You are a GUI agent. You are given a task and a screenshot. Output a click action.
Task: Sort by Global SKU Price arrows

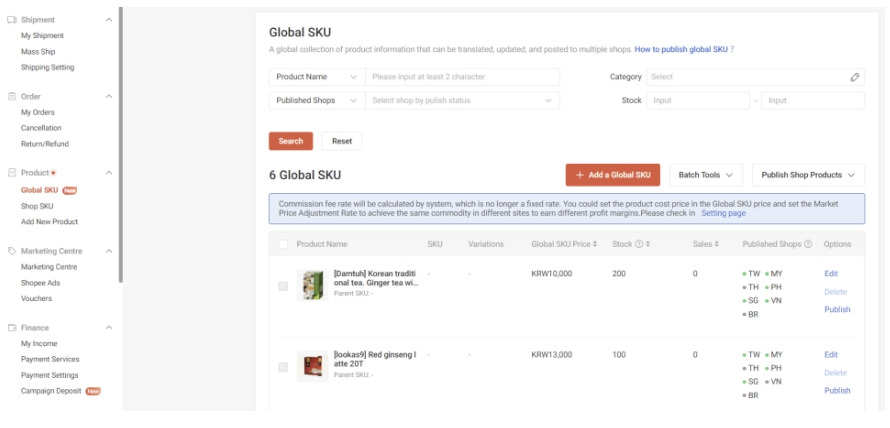[595, 244]
